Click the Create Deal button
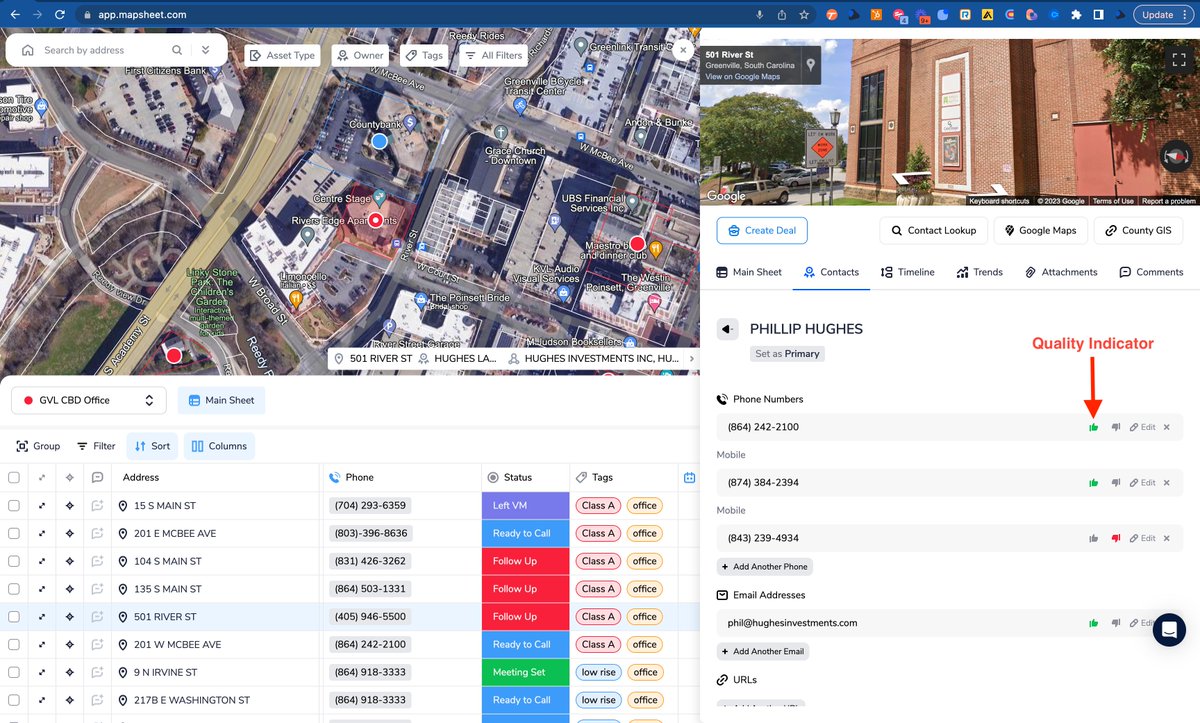The width and height of the screenshot is (1200, 723). click(762, 230)
